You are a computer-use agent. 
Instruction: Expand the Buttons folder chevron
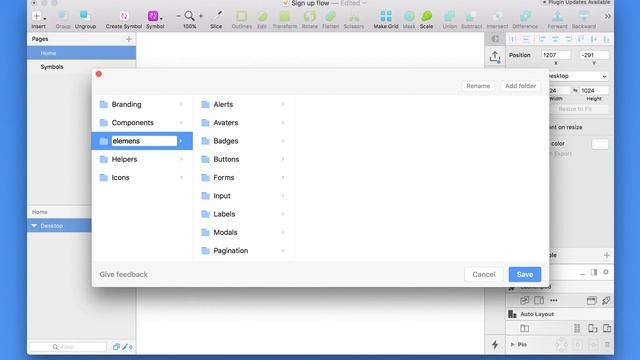click(x=282, y=159)
